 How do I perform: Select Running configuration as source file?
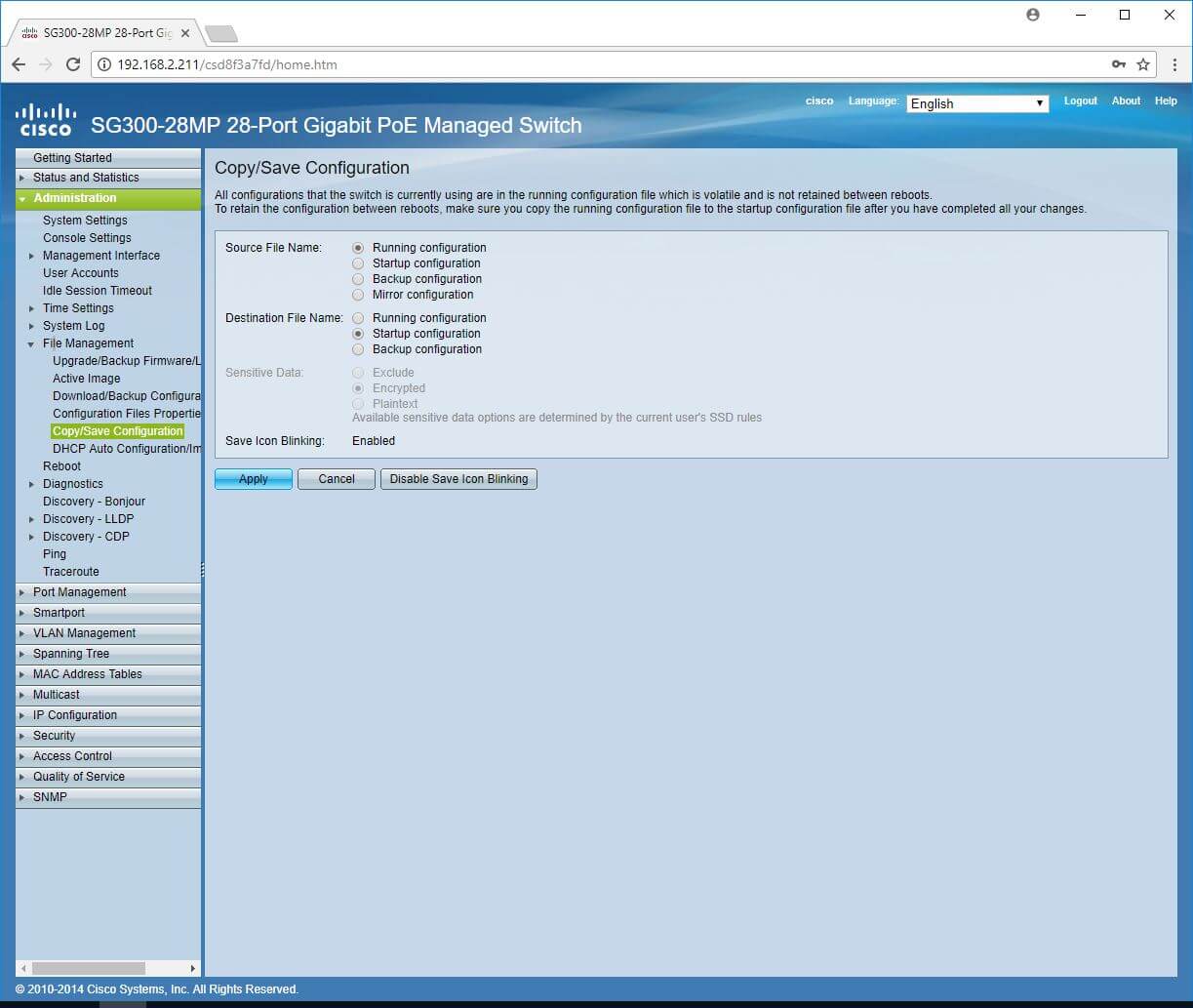point(358,248)
